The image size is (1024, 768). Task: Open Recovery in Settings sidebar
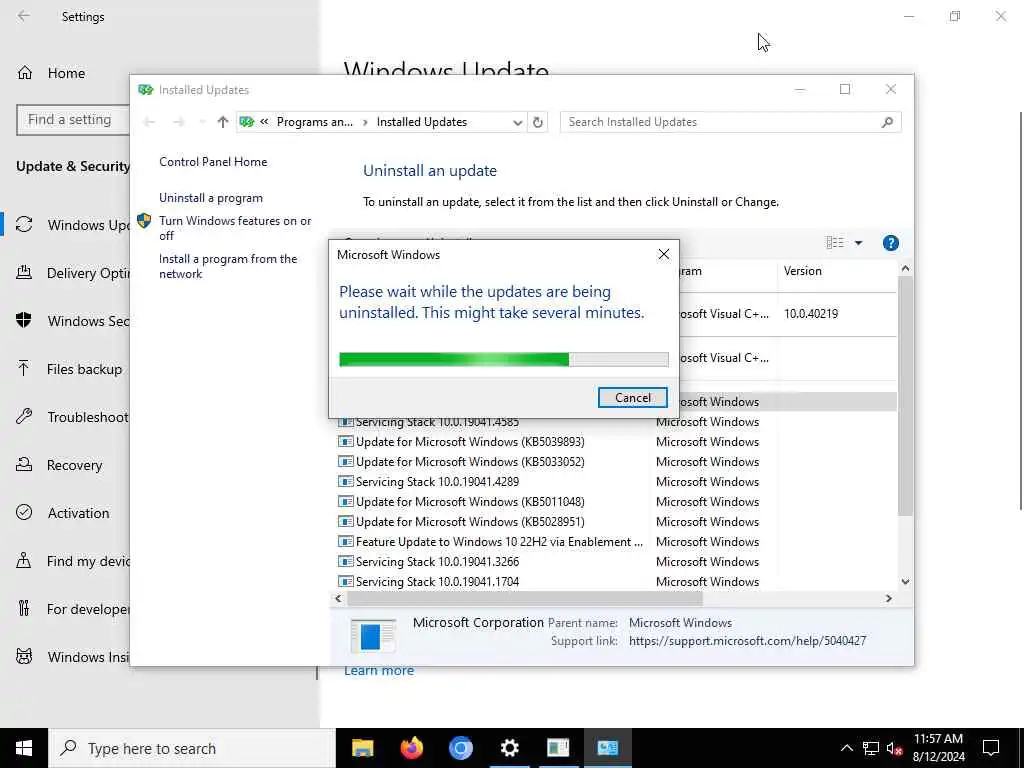pos(60,466)
